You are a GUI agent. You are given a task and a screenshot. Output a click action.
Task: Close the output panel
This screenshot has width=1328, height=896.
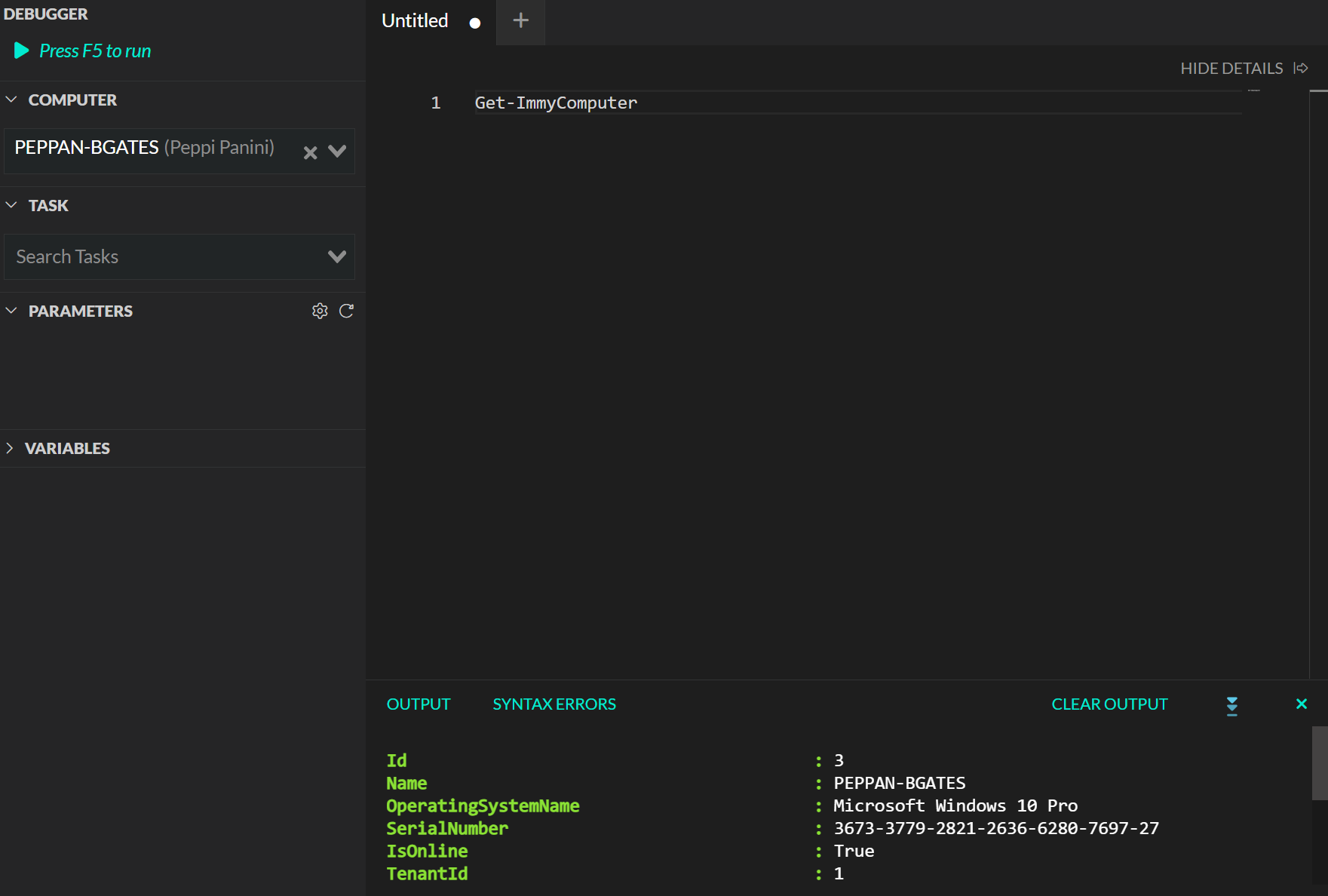click(x=1301, y=704)
